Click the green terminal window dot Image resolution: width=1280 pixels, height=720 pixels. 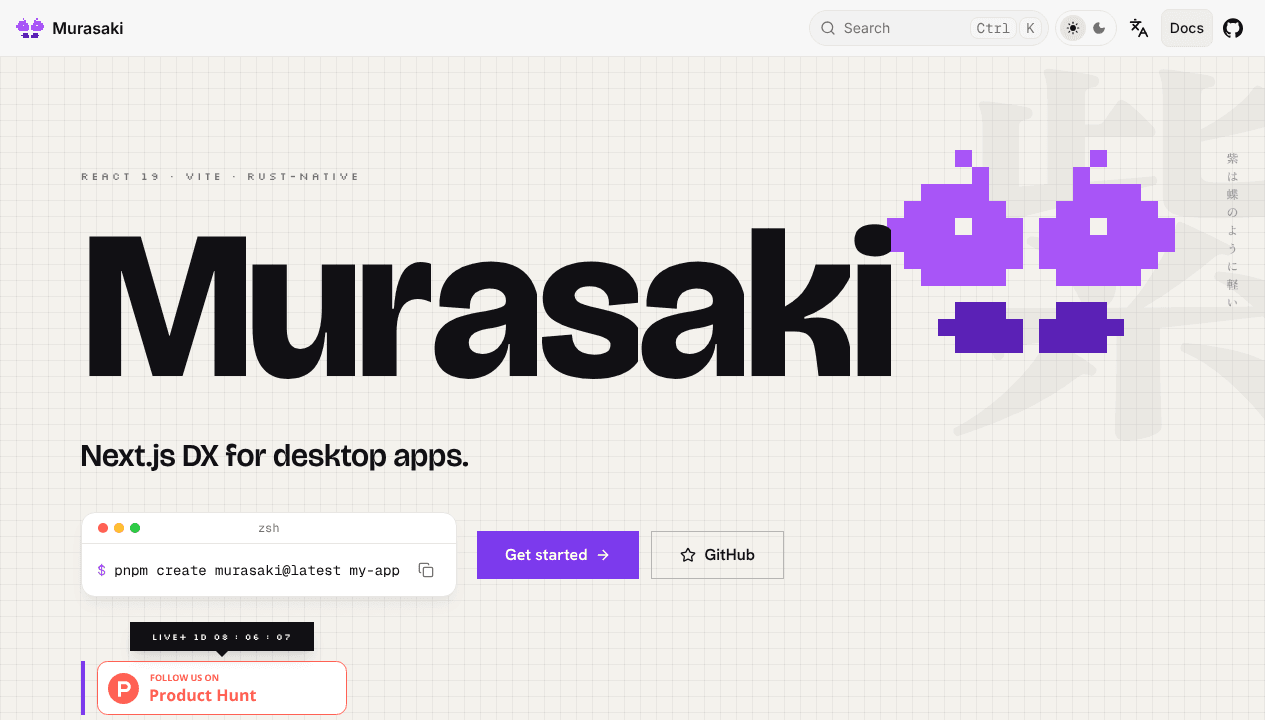point(135,528)
